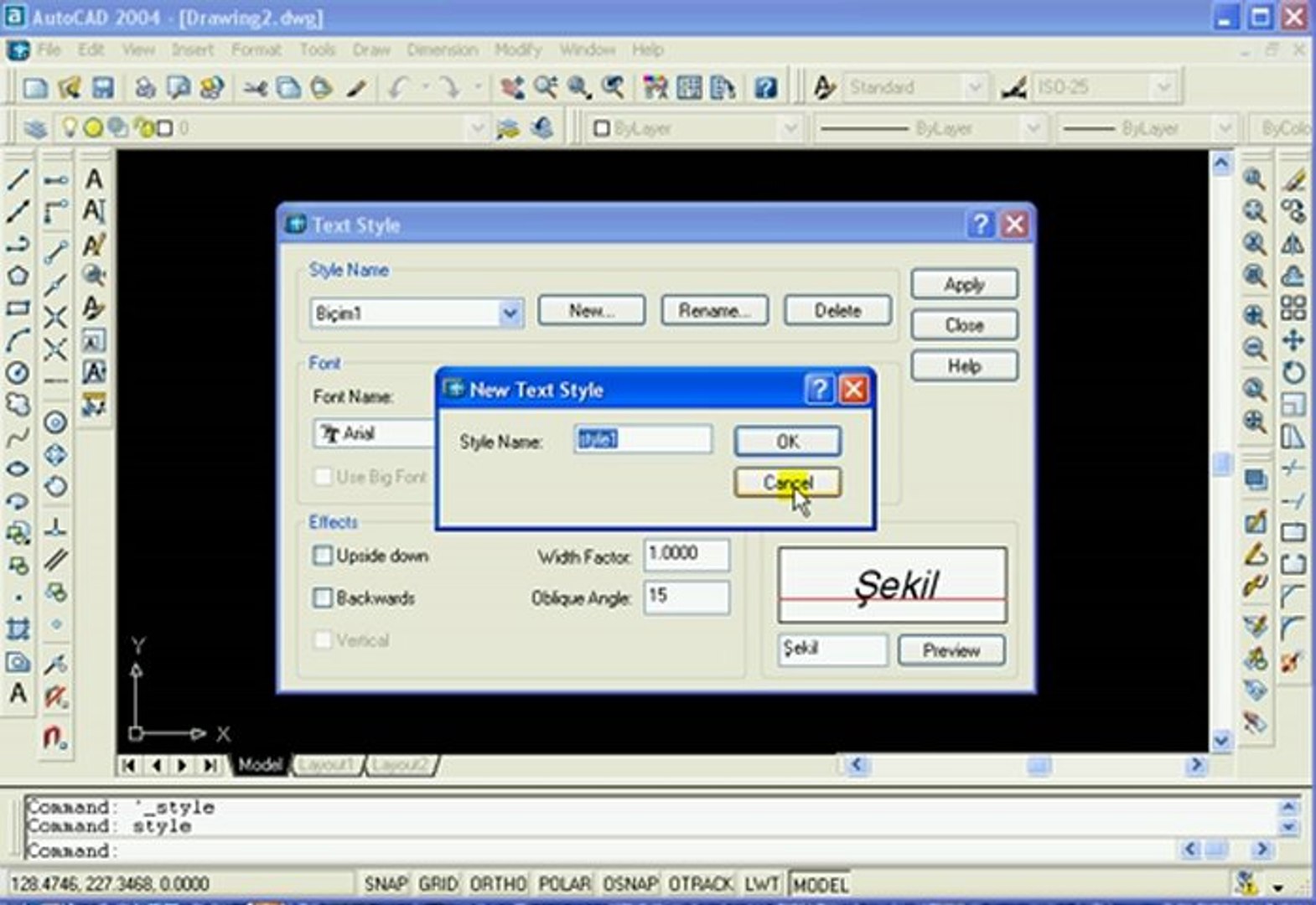Viewport: 1316px width, 905px height.
Task: Open the Hatch tool
Action: (18, 628)
